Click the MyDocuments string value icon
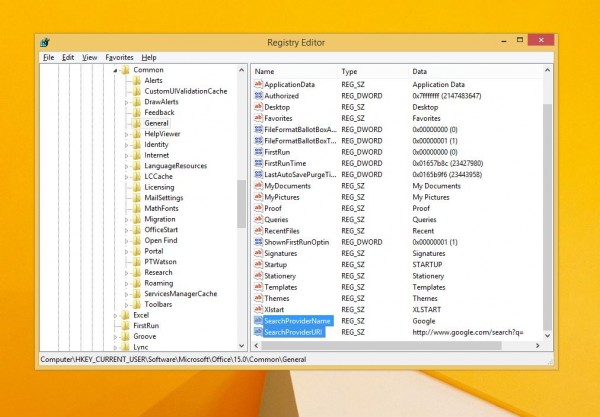The width and height of the screenshot is (600, 417). [x=258, y=186]
